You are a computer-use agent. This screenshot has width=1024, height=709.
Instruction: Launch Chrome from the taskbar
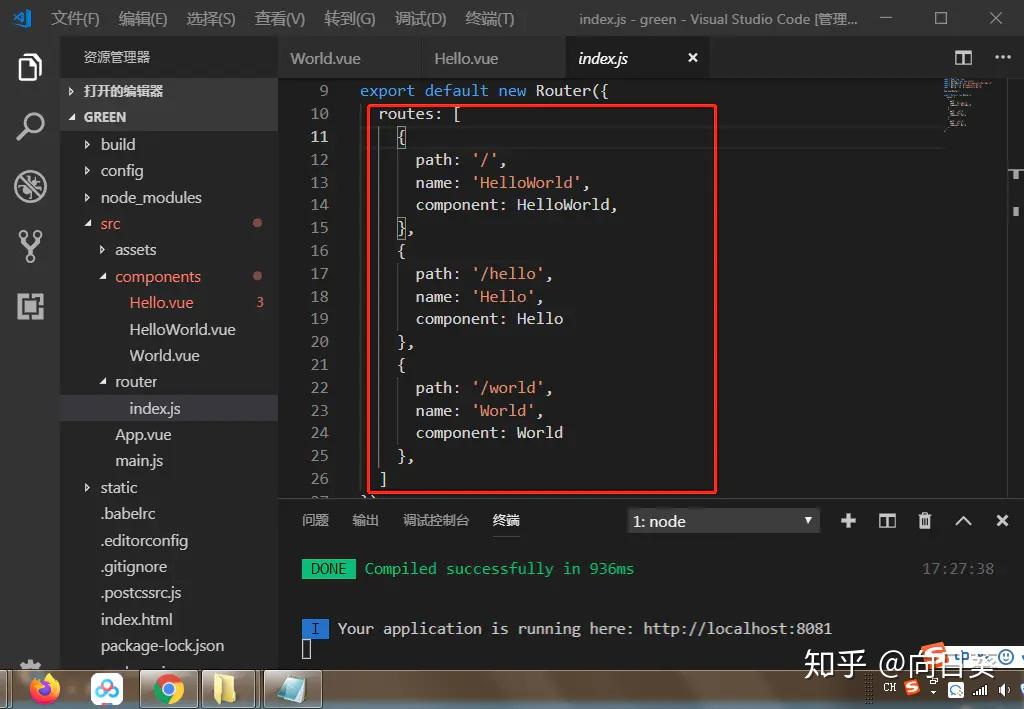coord(168,689)
